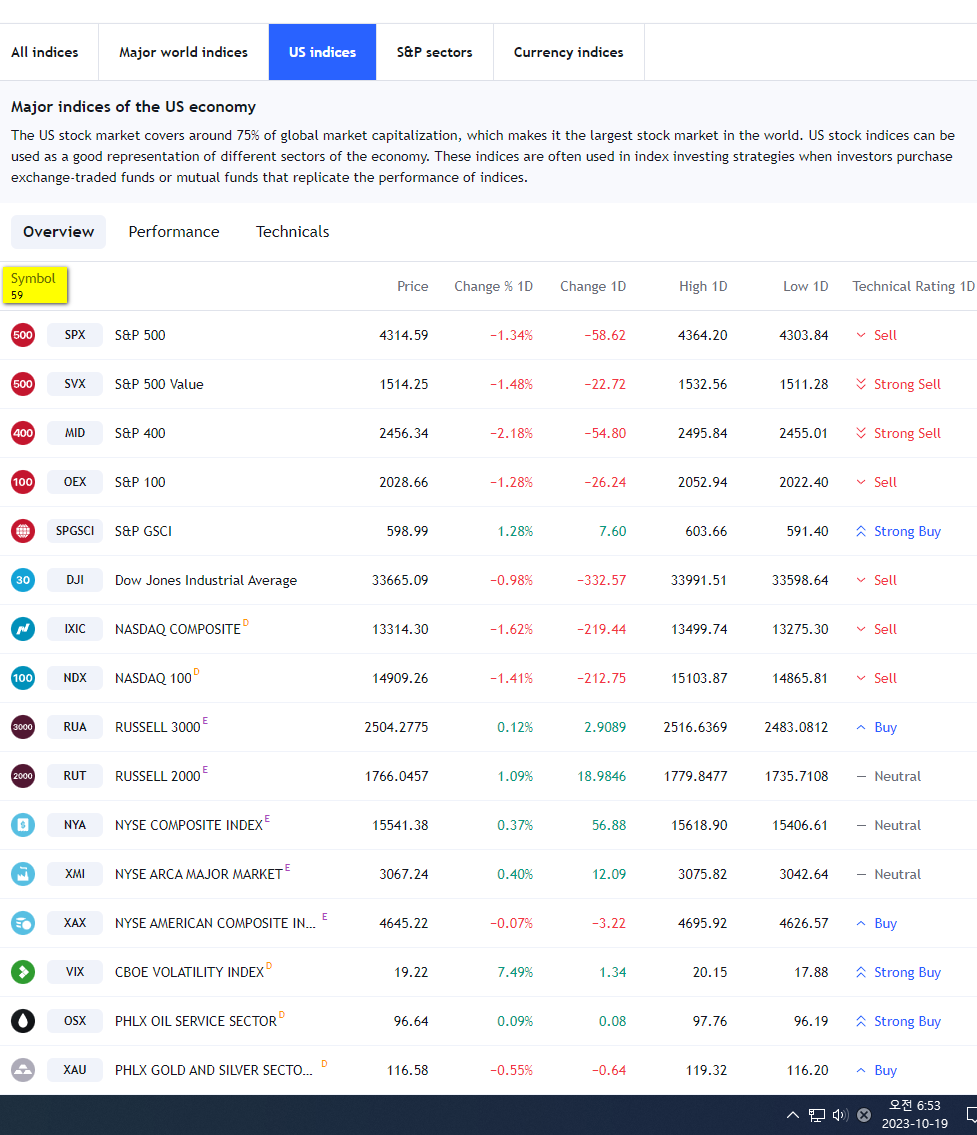The height and width of the screenshot is (1135, 977).
Task: Open the XAU ticker link
Action: pos(75,1070)
